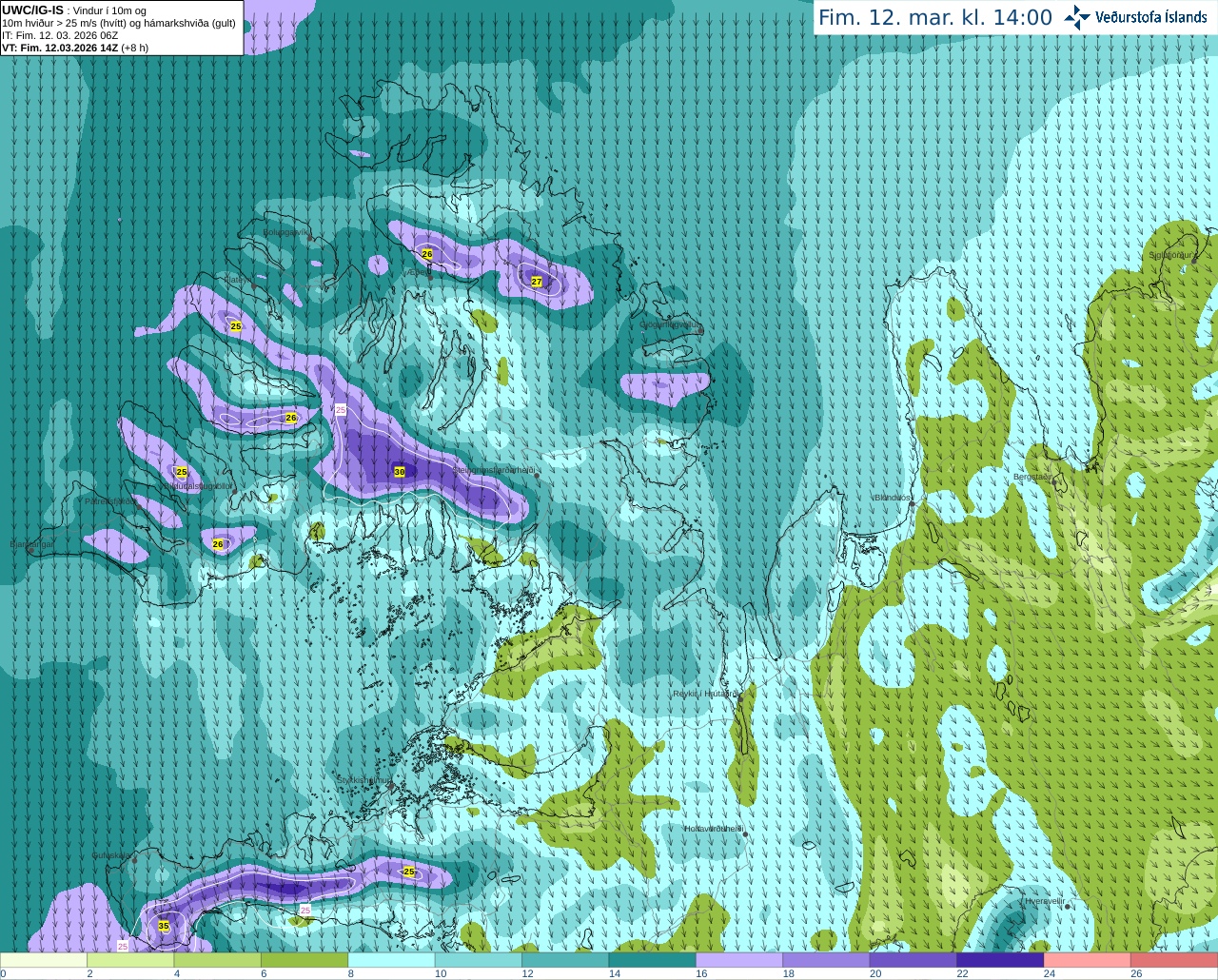1218x980 pixels.
Task: Click the Reykir í Hrútafirði station label
Action: 705,695
